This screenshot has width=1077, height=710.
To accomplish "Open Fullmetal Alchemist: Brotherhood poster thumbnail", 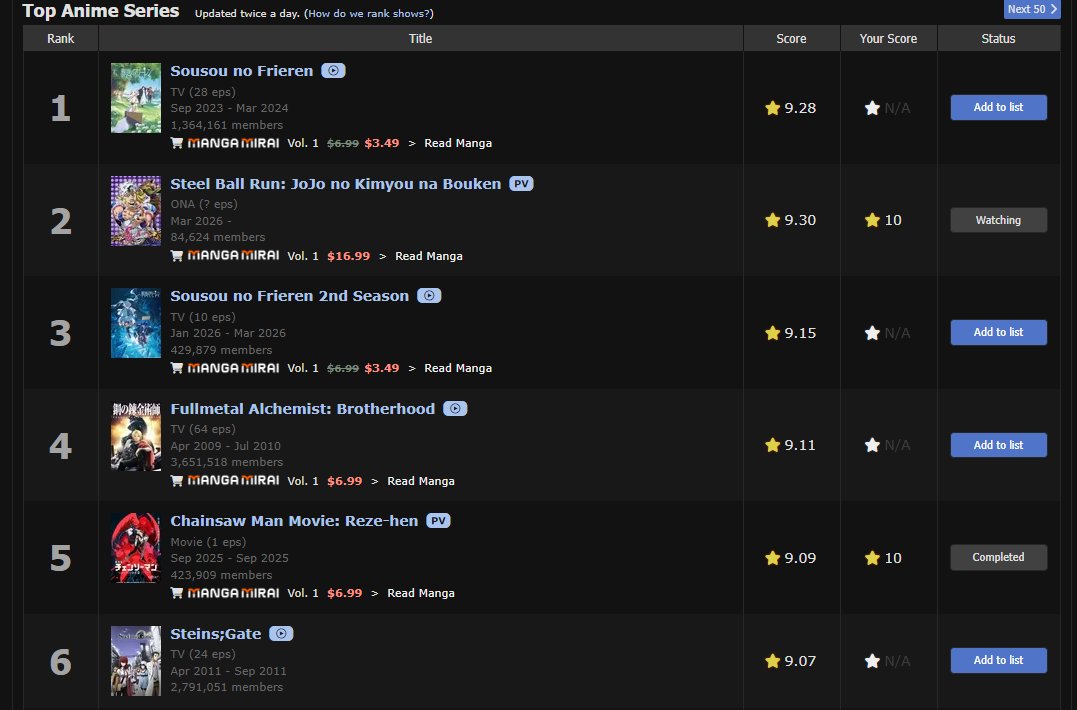I will [x=136, y=436].
